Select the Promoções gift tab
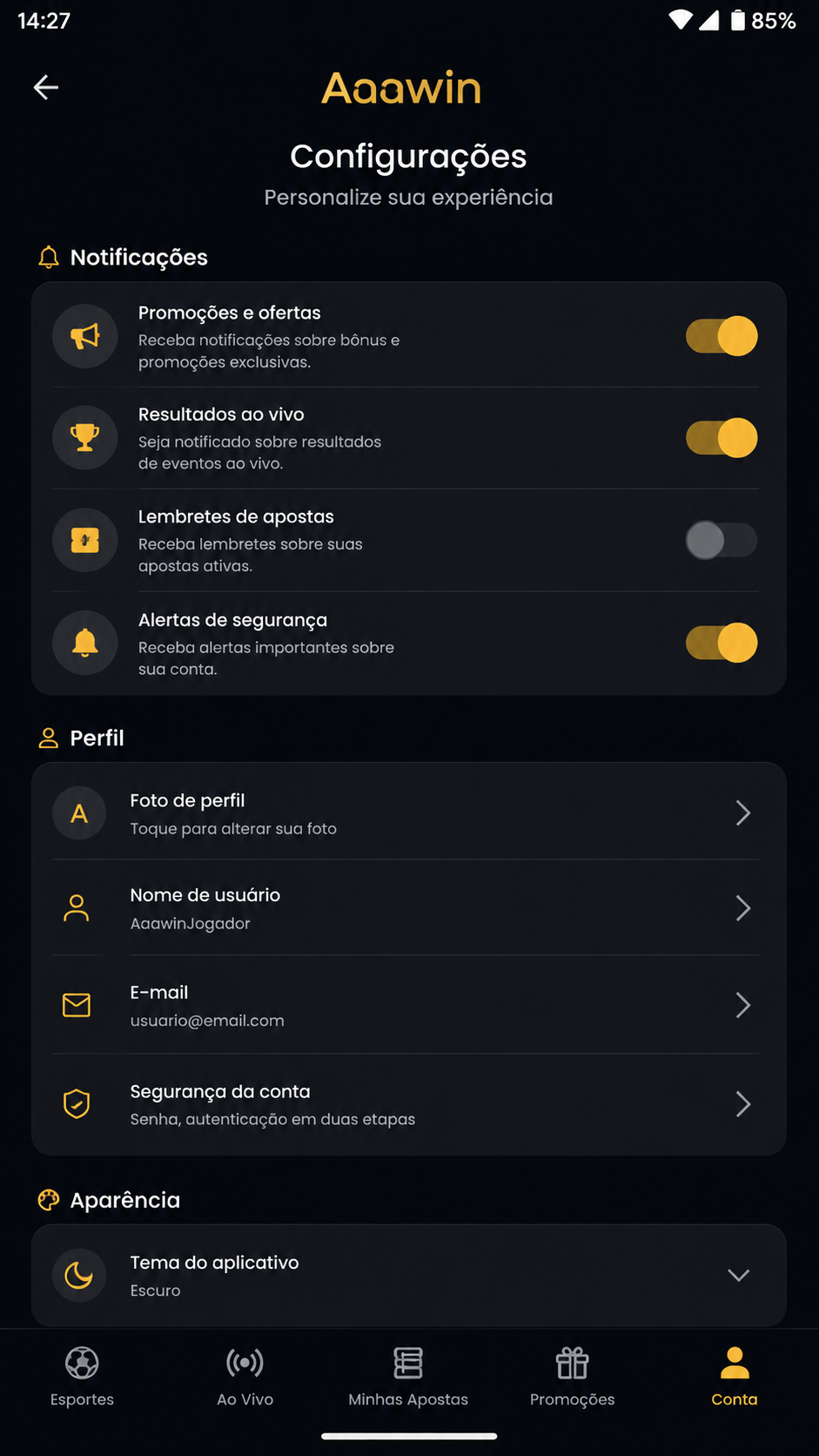The image size is (819, 1456). 572,1377
